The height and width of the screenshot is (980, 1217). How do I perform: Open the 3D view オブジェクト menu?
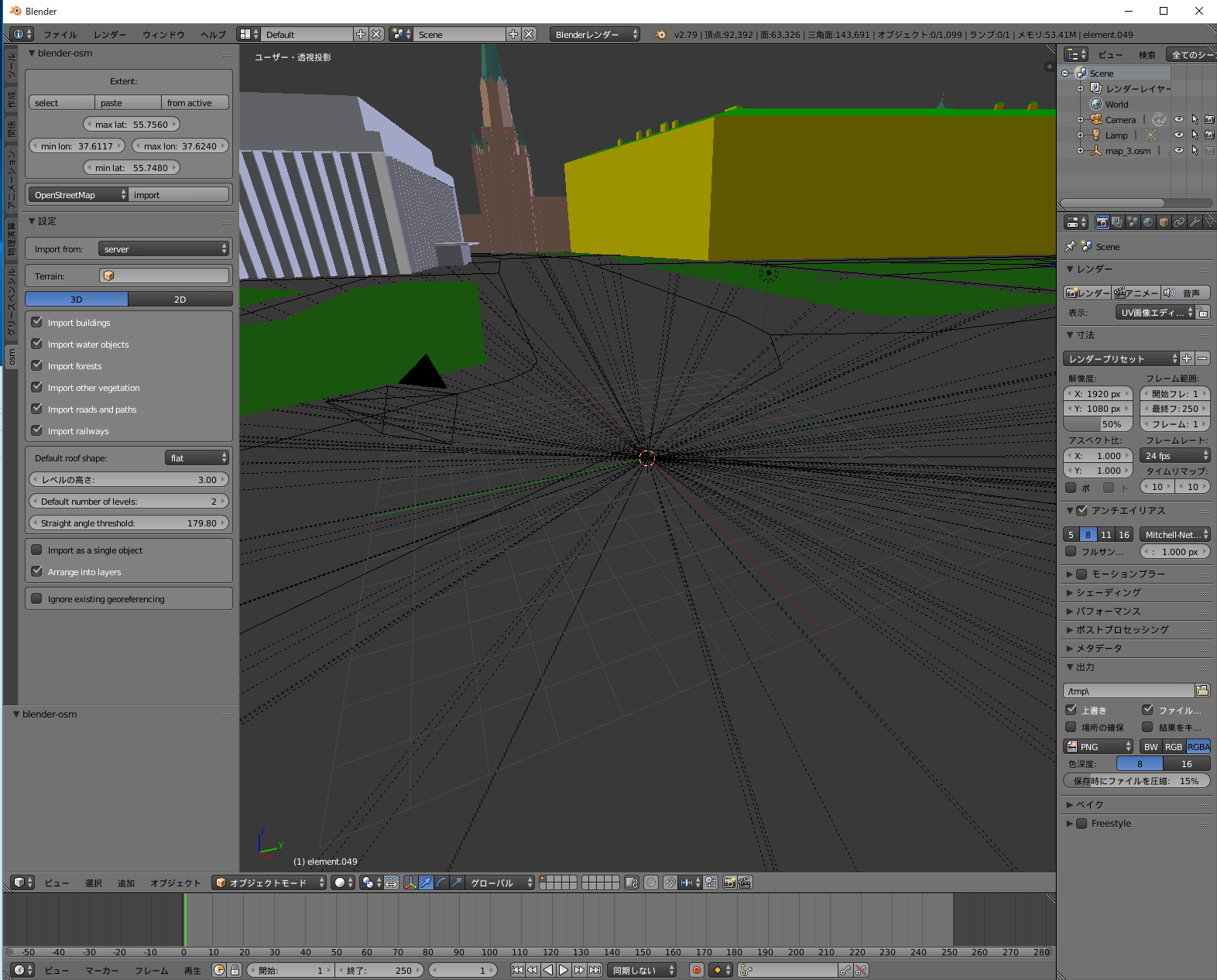point(175,882)
